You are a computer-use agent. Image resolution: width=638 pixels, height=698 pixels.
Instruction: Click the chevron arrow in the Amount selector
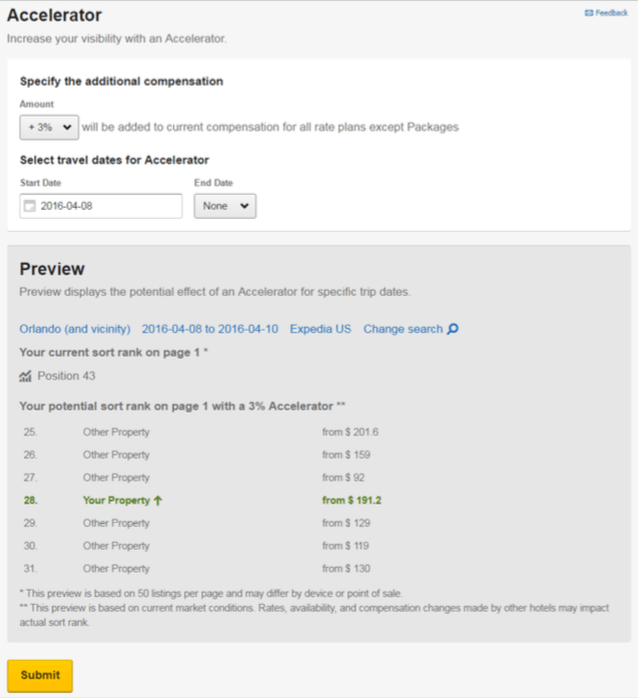67,127
